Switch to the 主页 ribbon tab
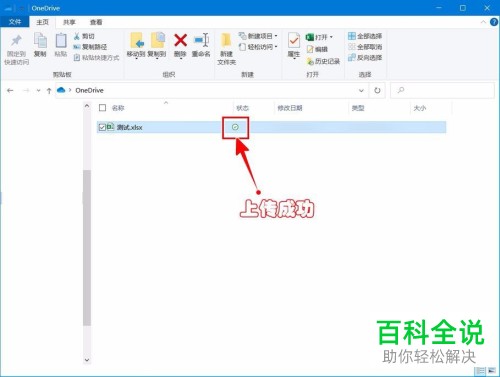 click(42, 22)
